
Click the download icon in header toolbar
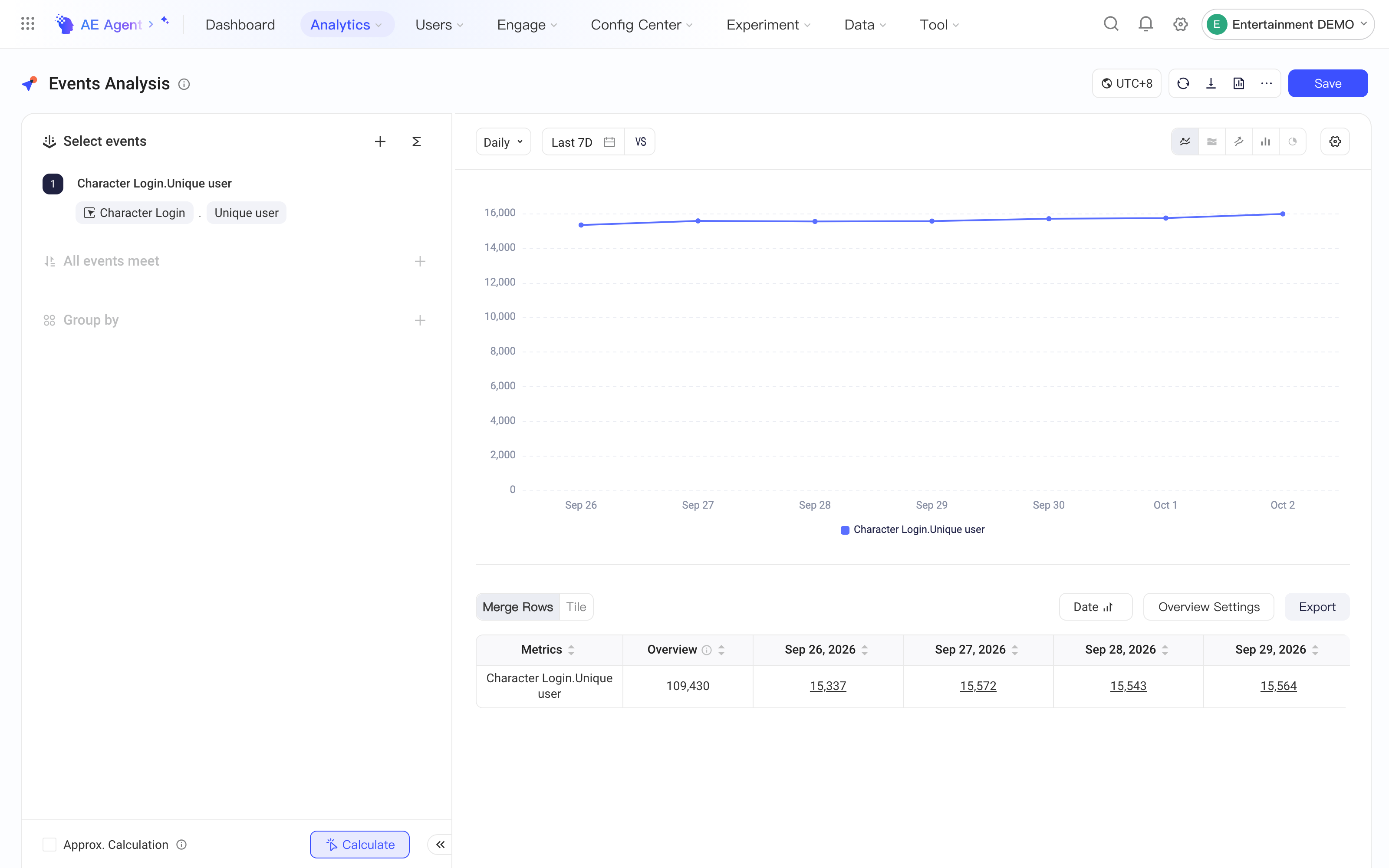click(x=1211, y=84)
